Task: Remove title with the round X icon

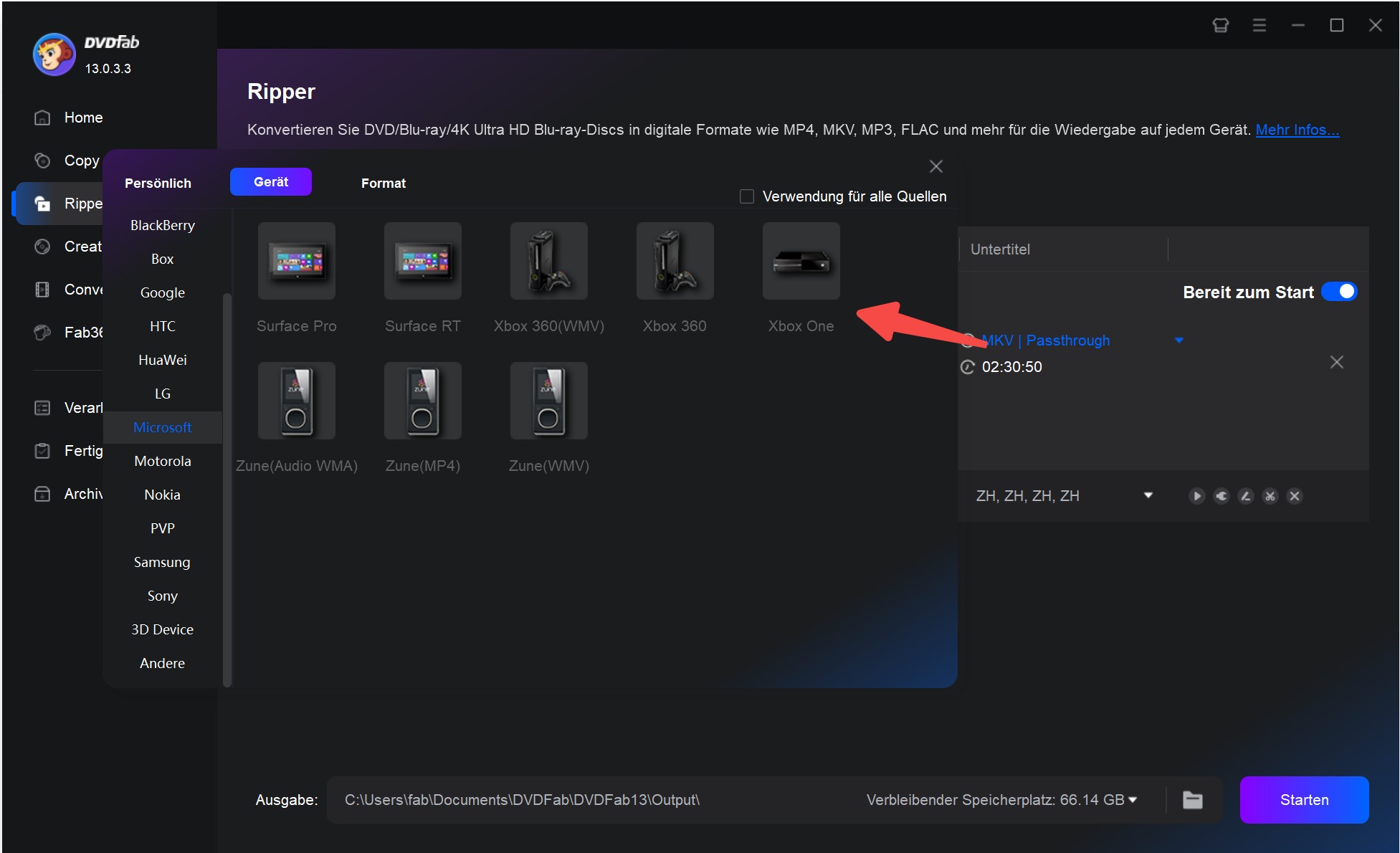Action: [x=1295, y=496]
